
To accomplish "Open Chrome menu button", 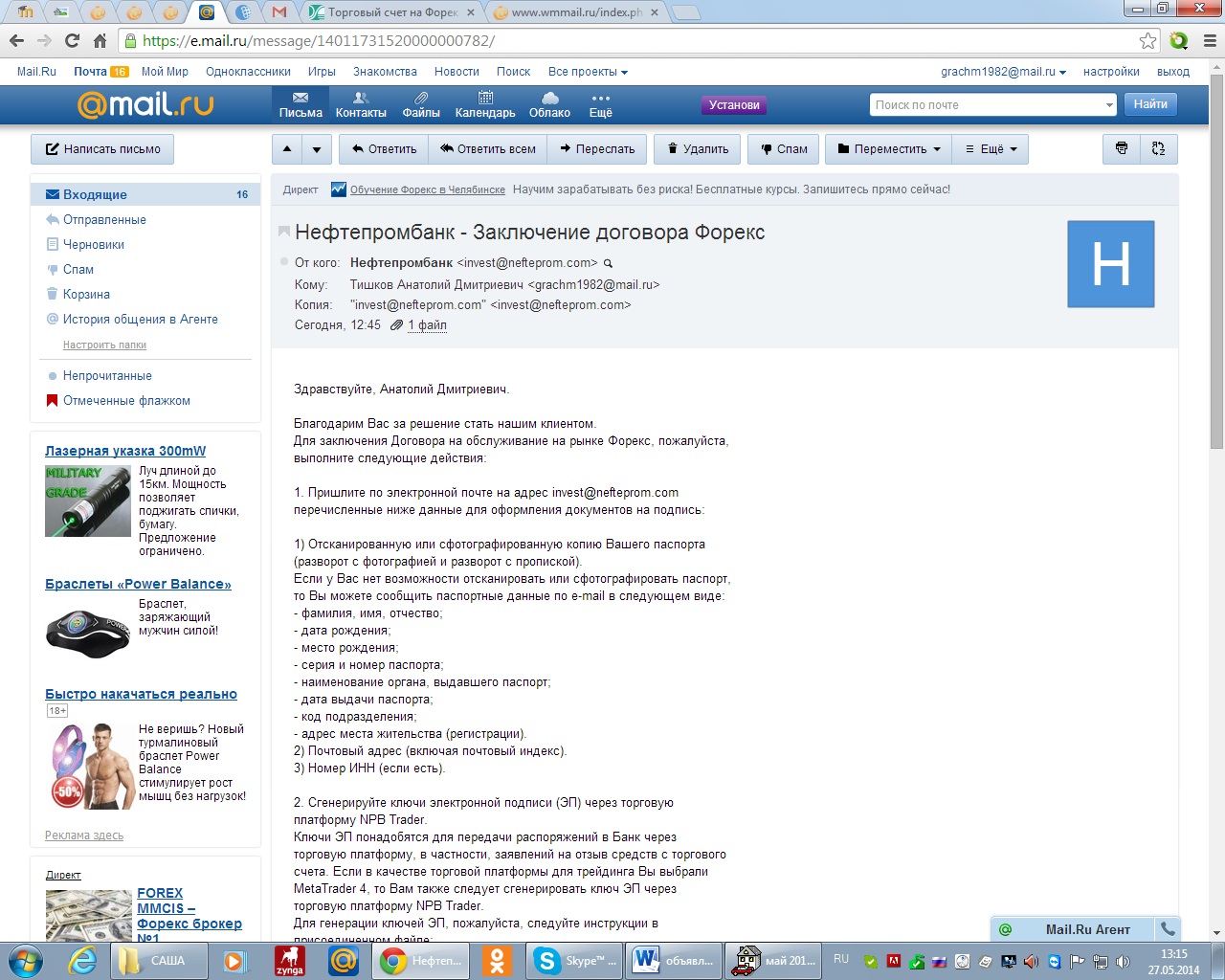I will [x=1209, y=40].
